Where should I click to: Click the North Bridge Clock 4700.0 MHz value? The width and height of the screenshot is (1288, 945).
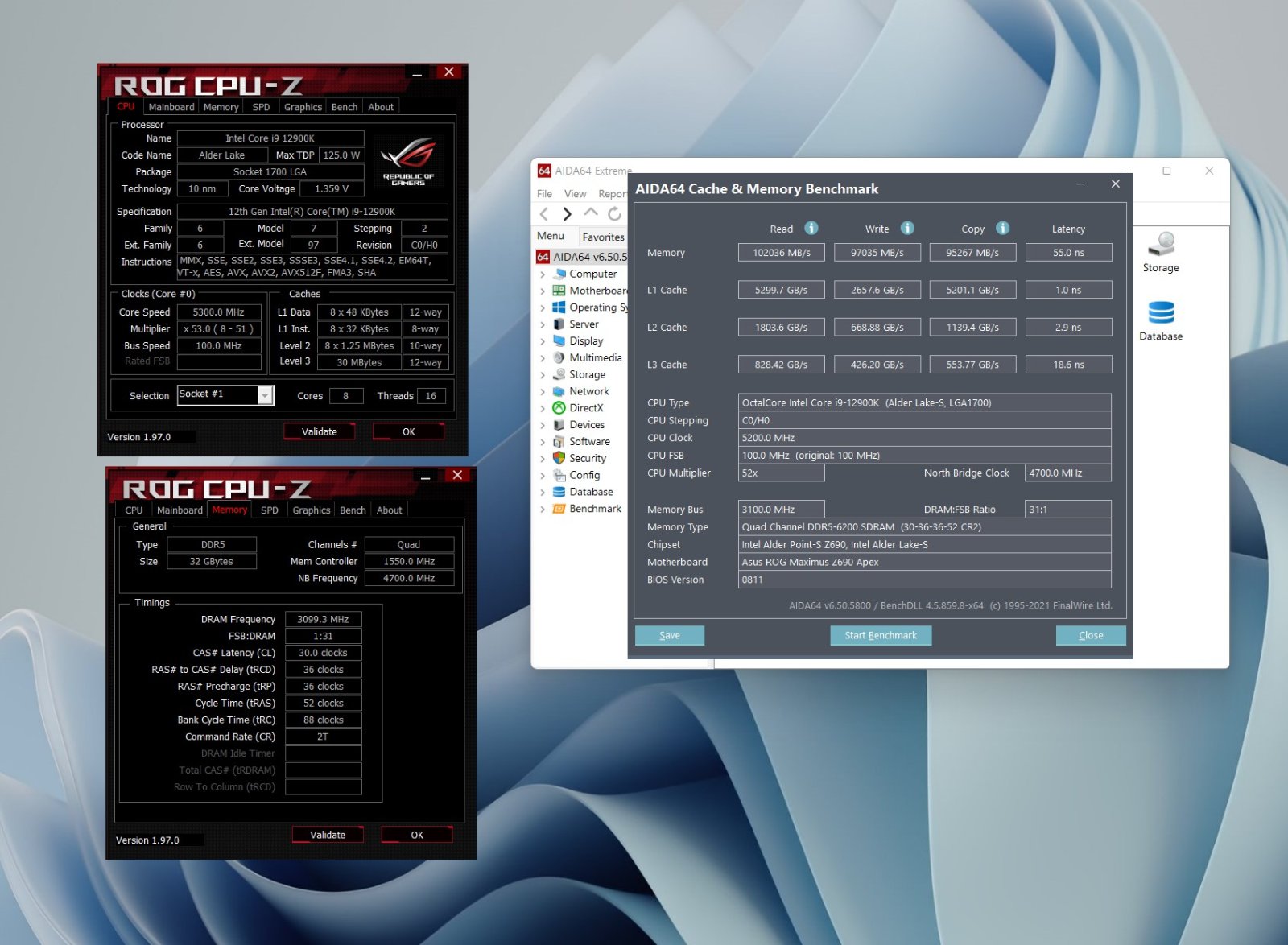1068,473
